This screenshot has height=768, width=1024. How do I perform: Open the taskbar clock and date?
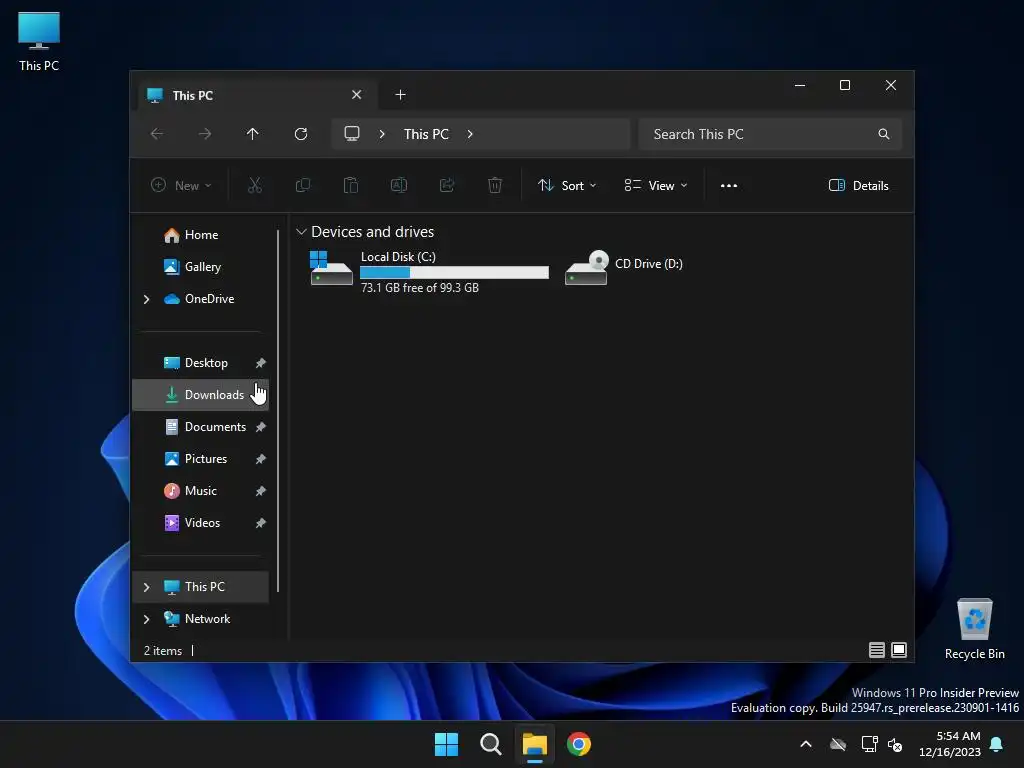[950, 744]
